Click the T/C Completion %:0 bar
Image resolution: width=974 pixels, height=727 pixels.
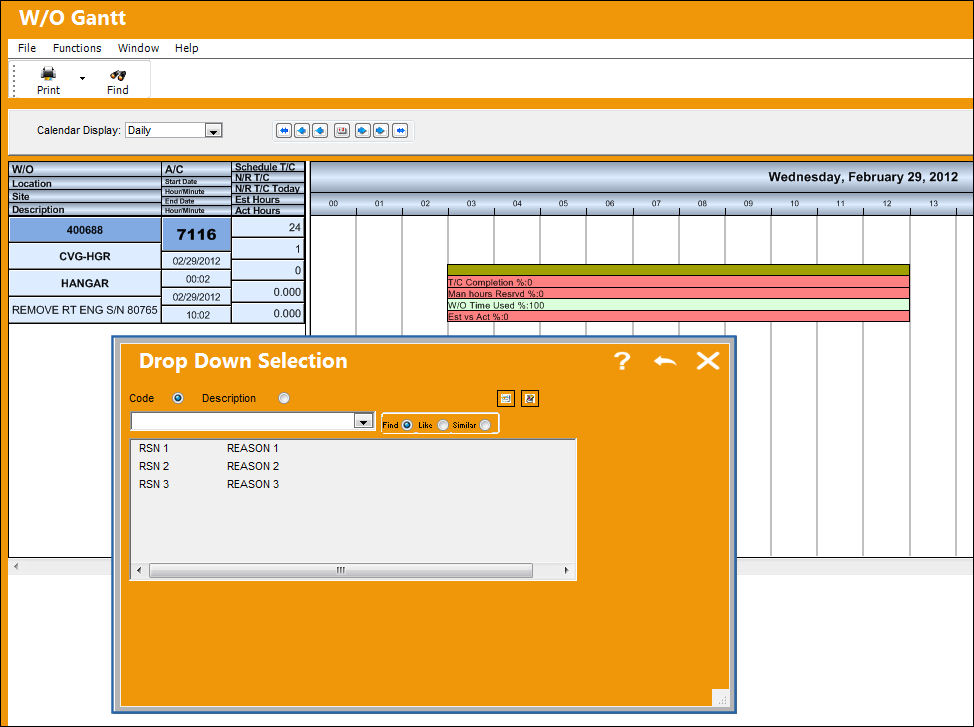coord(678,282)
